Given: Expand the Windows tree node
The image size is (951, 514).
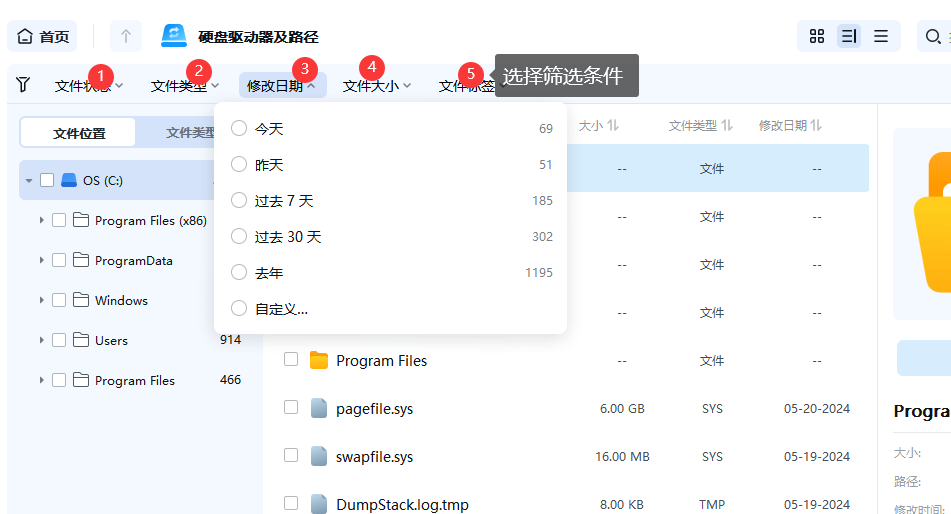Looking at the screenshot, I should 41,300.
